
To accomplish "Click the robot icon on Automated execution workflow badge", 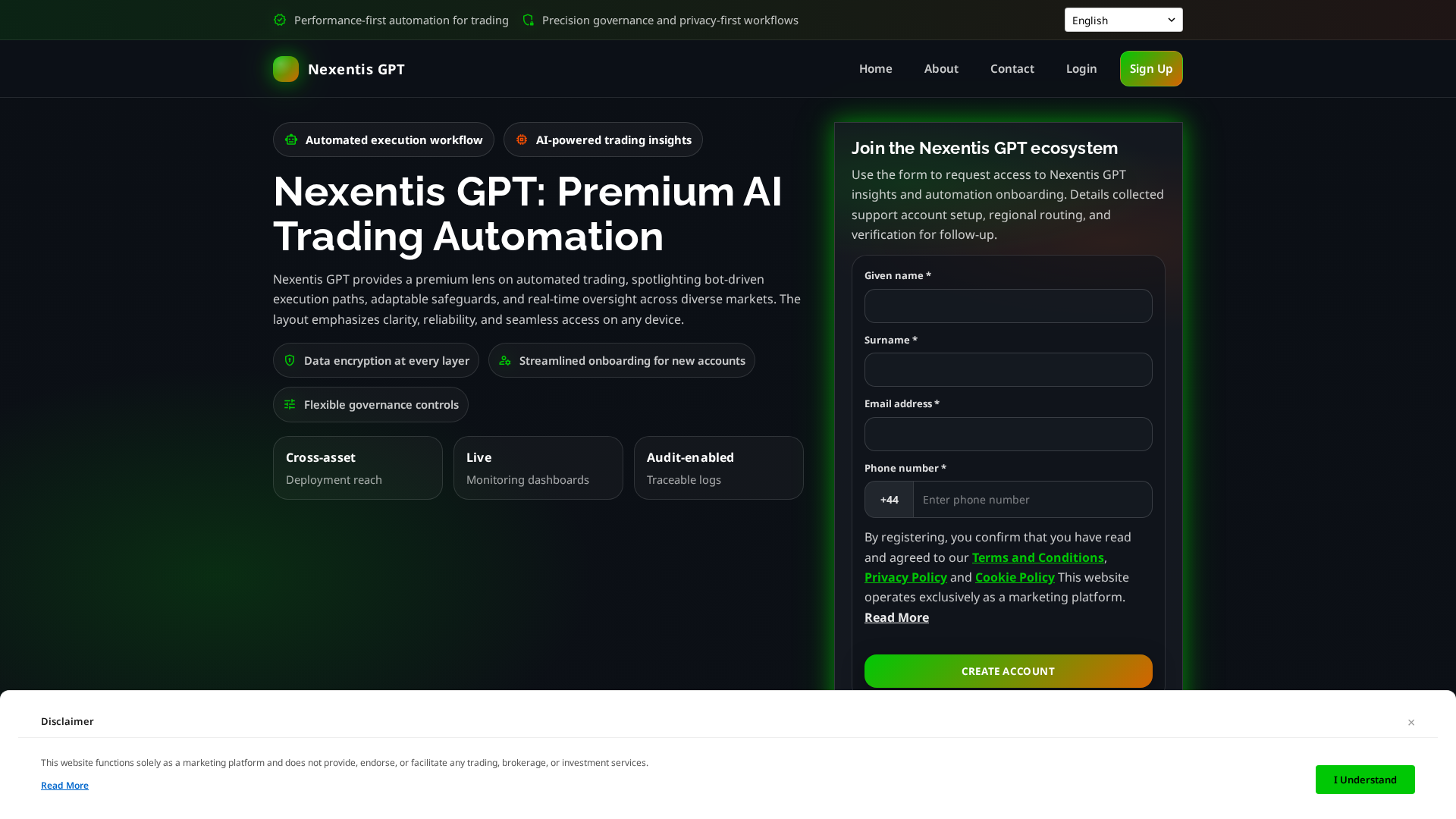I will (x=290, y=140).
